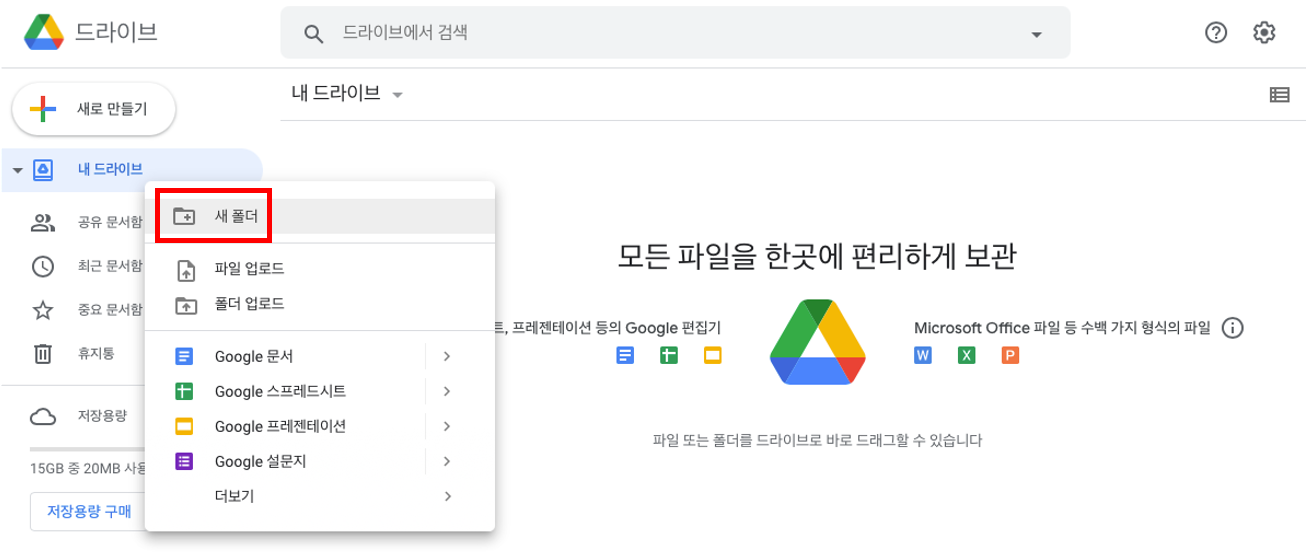Select 파일 업로드 menu entry

320,269
